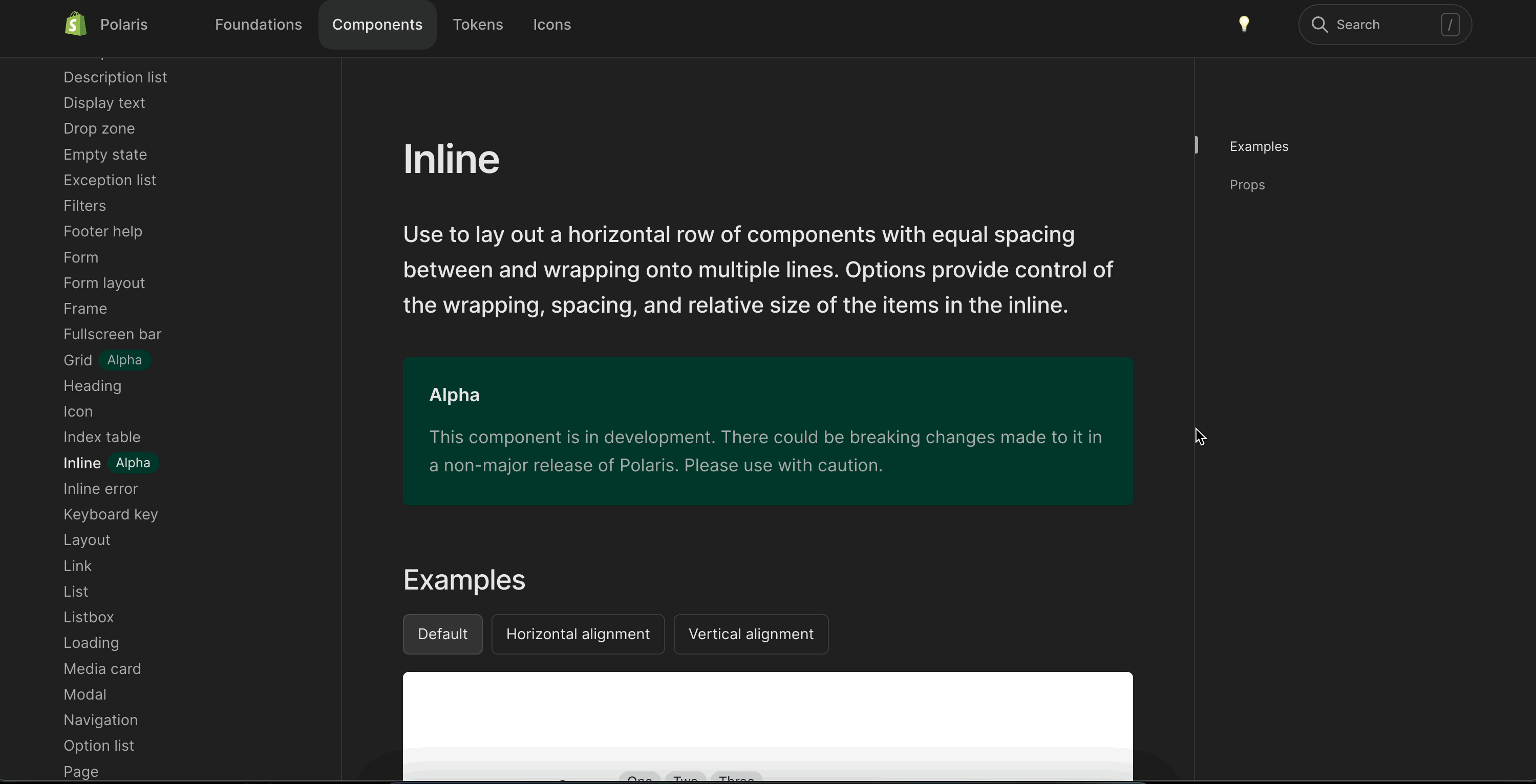Open Index table in sidebar
Image resolution: width=1536 pixels, height=784 pixels.
[102, 437]
